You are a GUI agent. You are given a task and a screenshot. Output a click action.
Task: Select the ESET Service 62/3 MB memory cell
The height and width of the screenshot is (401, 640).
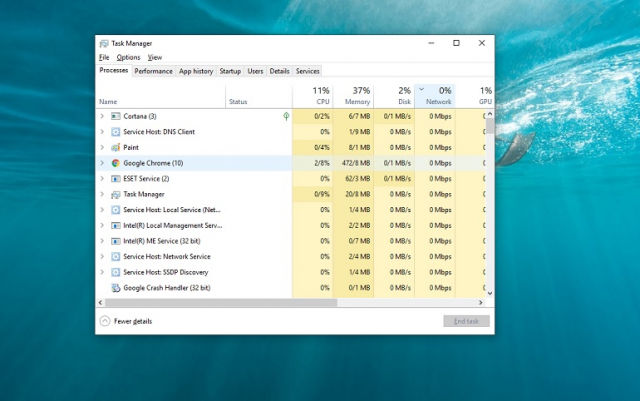[353, 178]
